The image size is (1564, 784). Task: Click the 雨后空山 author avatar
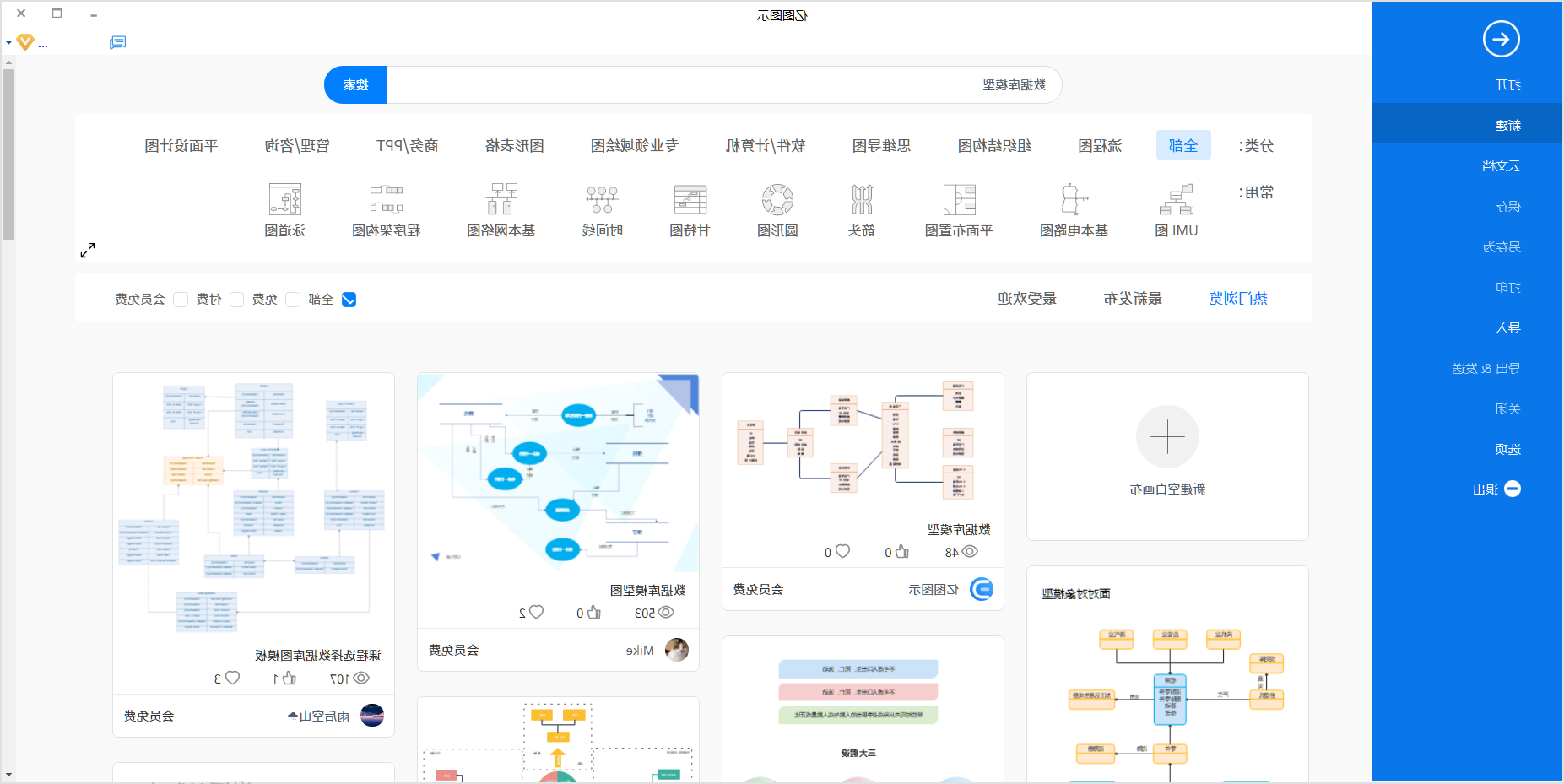[372, 716]
